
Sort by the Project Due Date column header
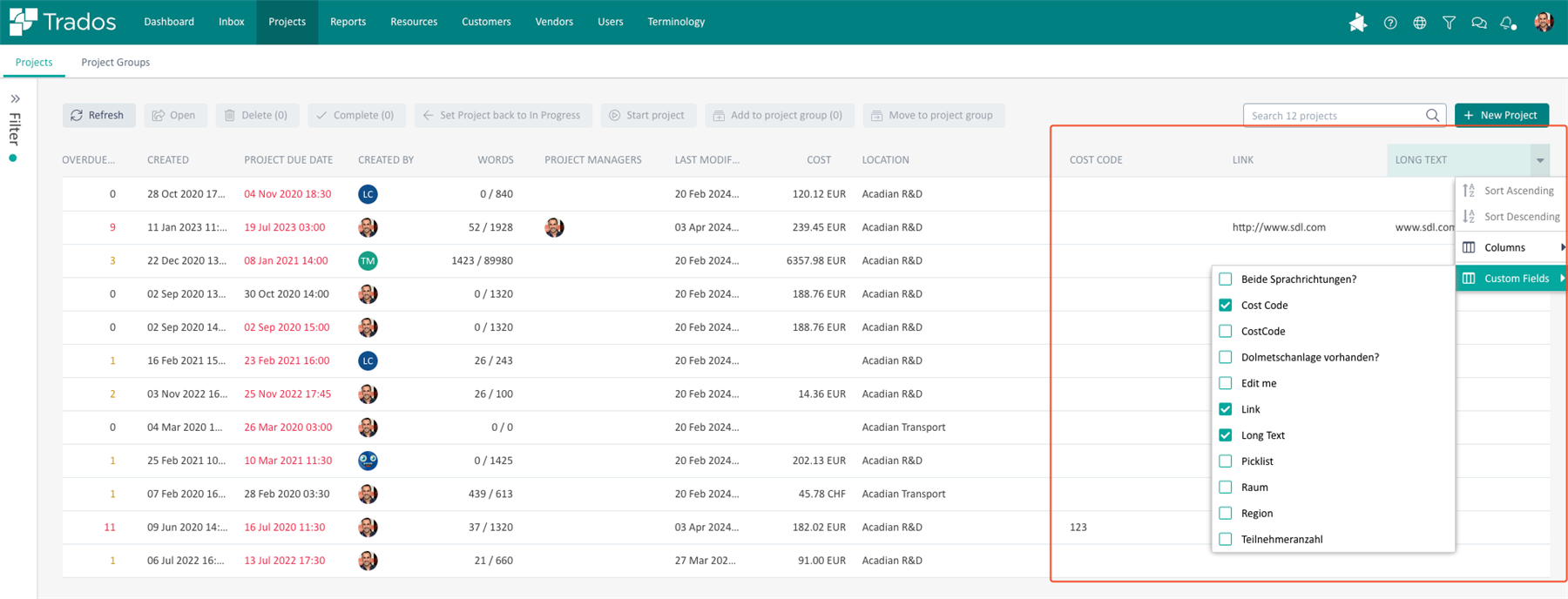pyautogui.click(x=288, y=160)
